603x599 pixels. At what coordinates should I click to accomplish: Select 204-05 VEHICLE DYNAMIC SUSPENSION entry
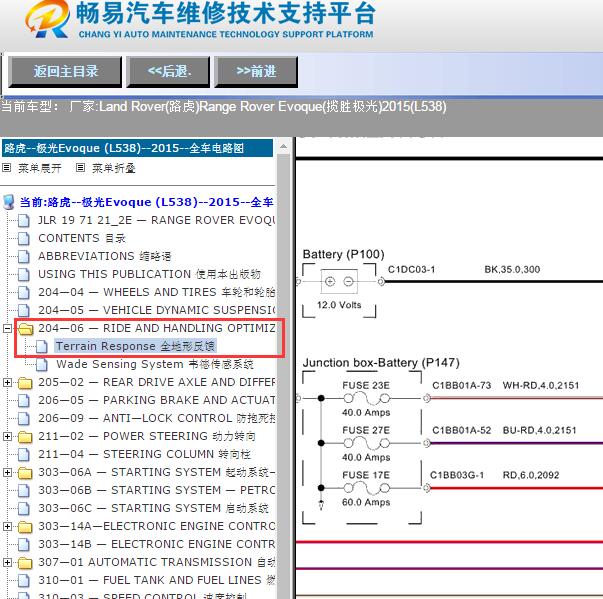tap(157, 310)
